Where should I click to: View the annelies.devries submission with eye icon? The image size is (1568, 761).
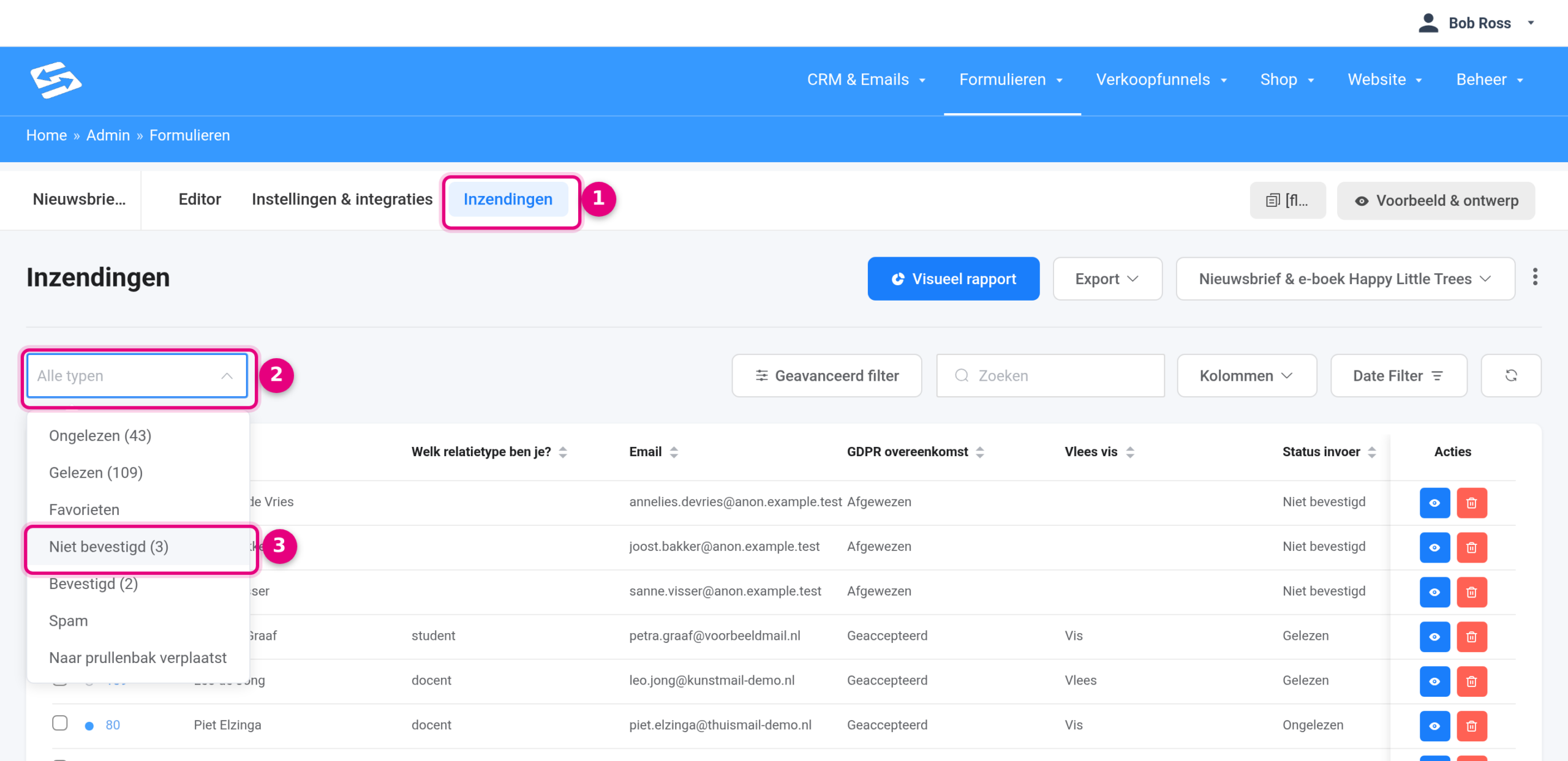[1434, 503]
